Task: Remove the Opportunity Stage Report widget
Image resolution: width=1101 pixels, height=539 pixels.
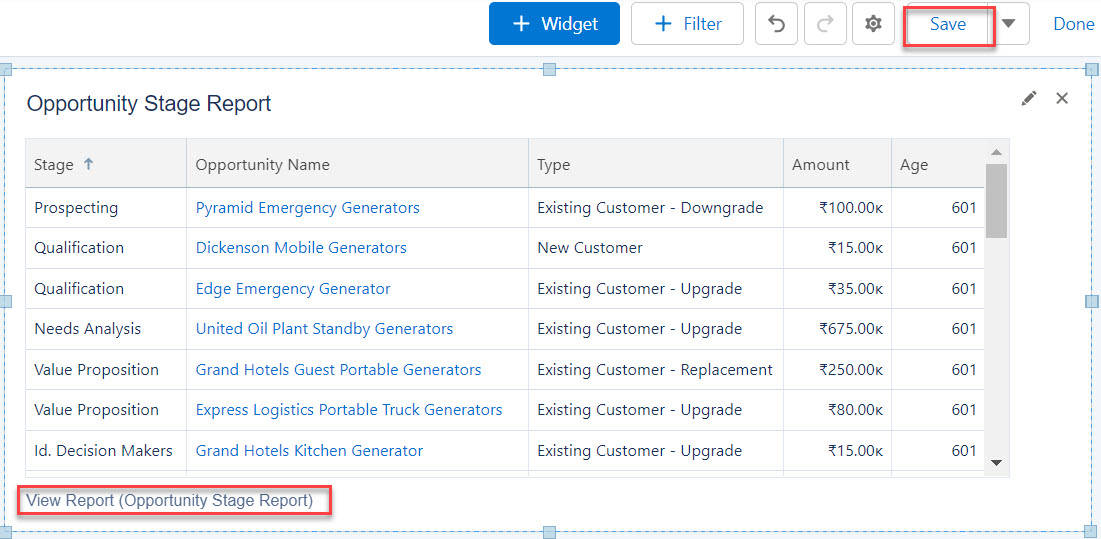Action: (1062, 98)
